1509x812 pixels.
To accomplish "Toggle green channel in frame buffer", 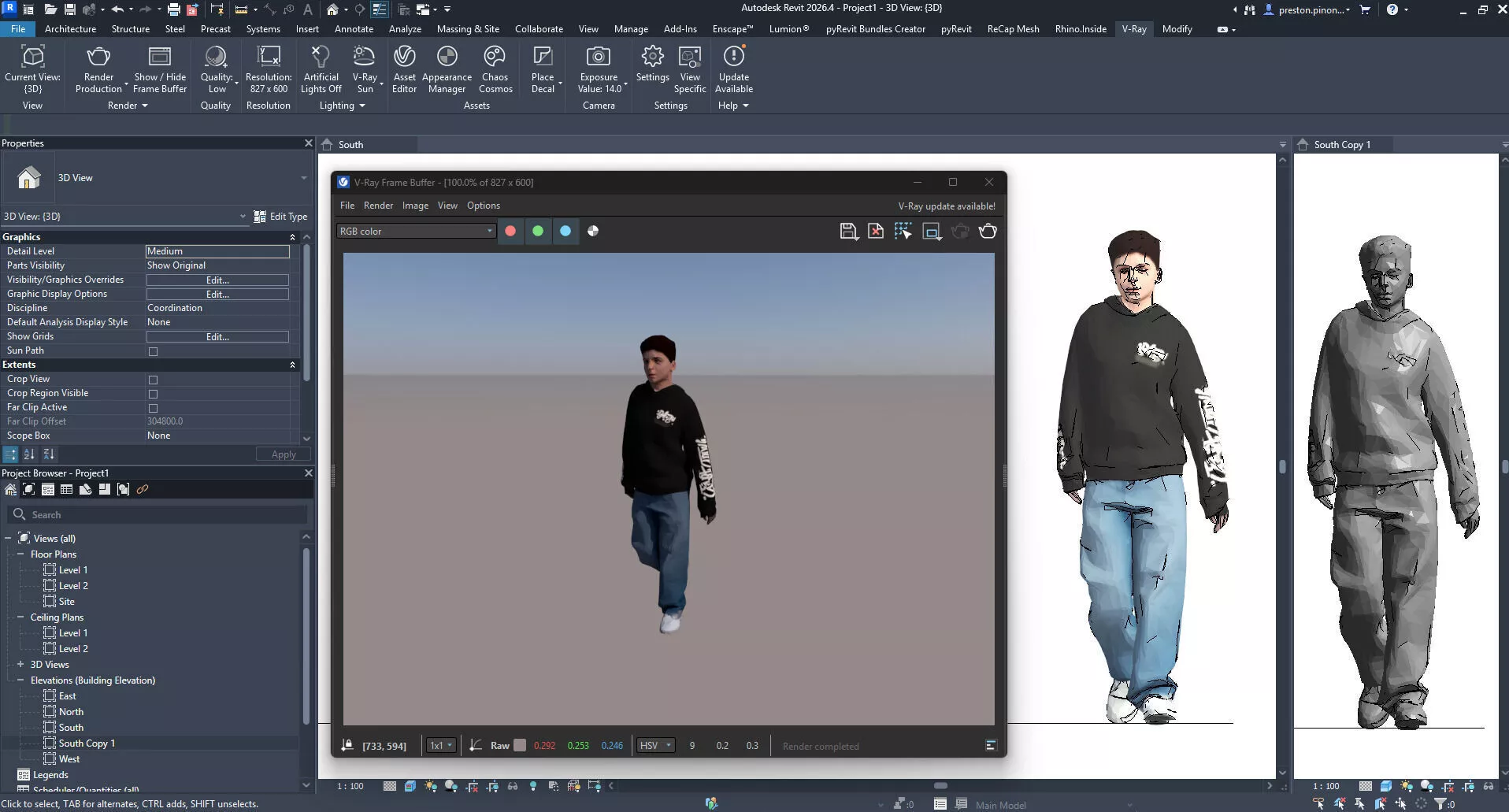I will click(x=538, y=232).
